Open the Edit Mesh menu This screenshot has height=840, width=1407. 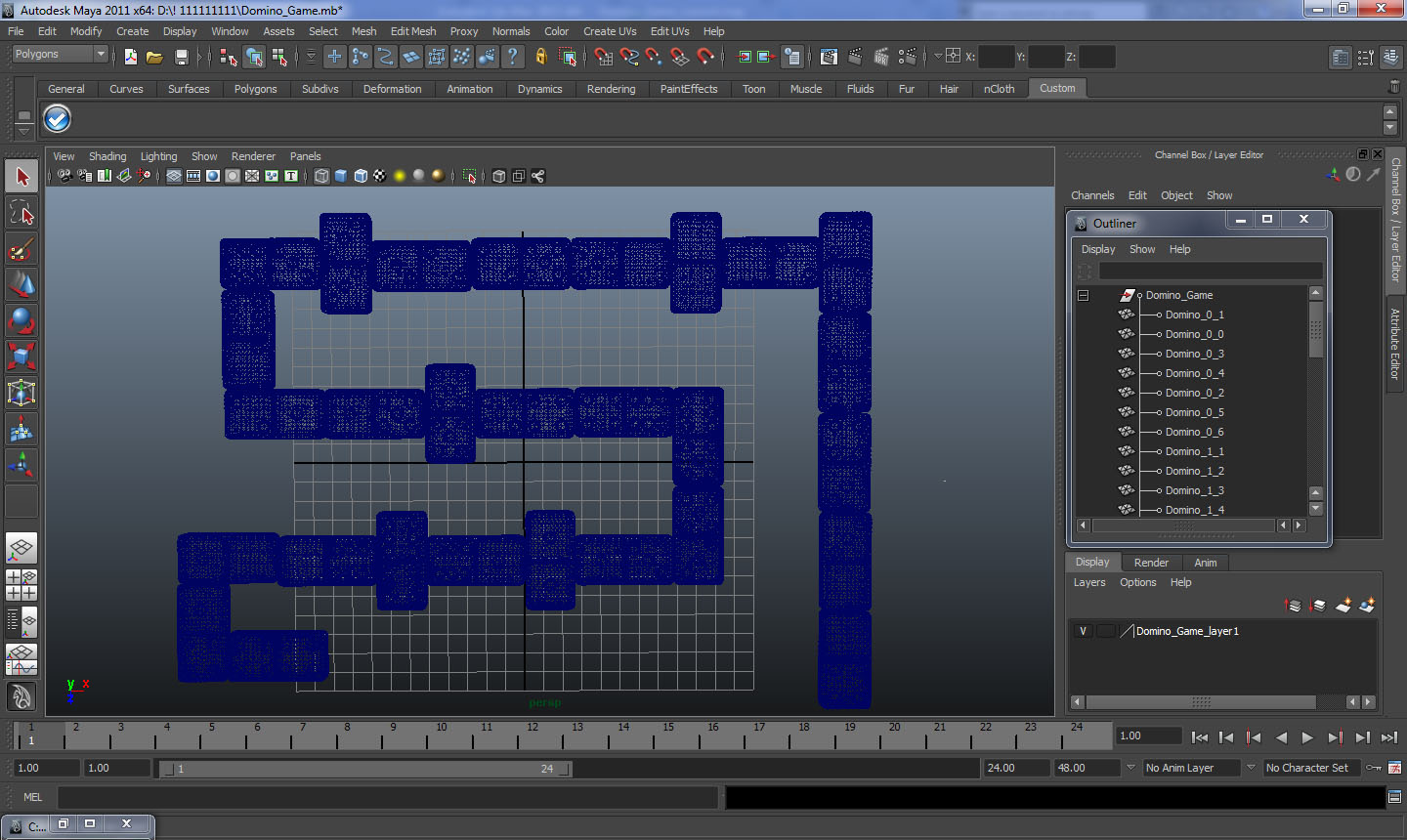[x=413, y=31]
